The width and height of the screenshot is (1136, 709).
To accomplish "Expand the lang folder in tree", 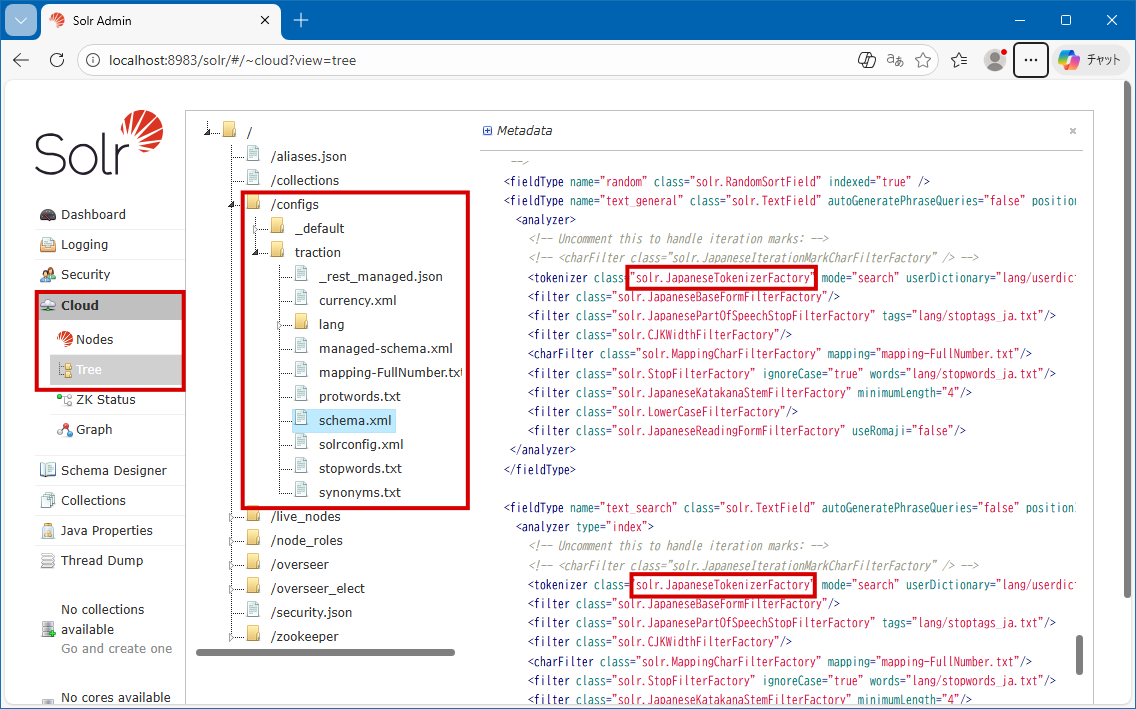I will click(280, 325).
